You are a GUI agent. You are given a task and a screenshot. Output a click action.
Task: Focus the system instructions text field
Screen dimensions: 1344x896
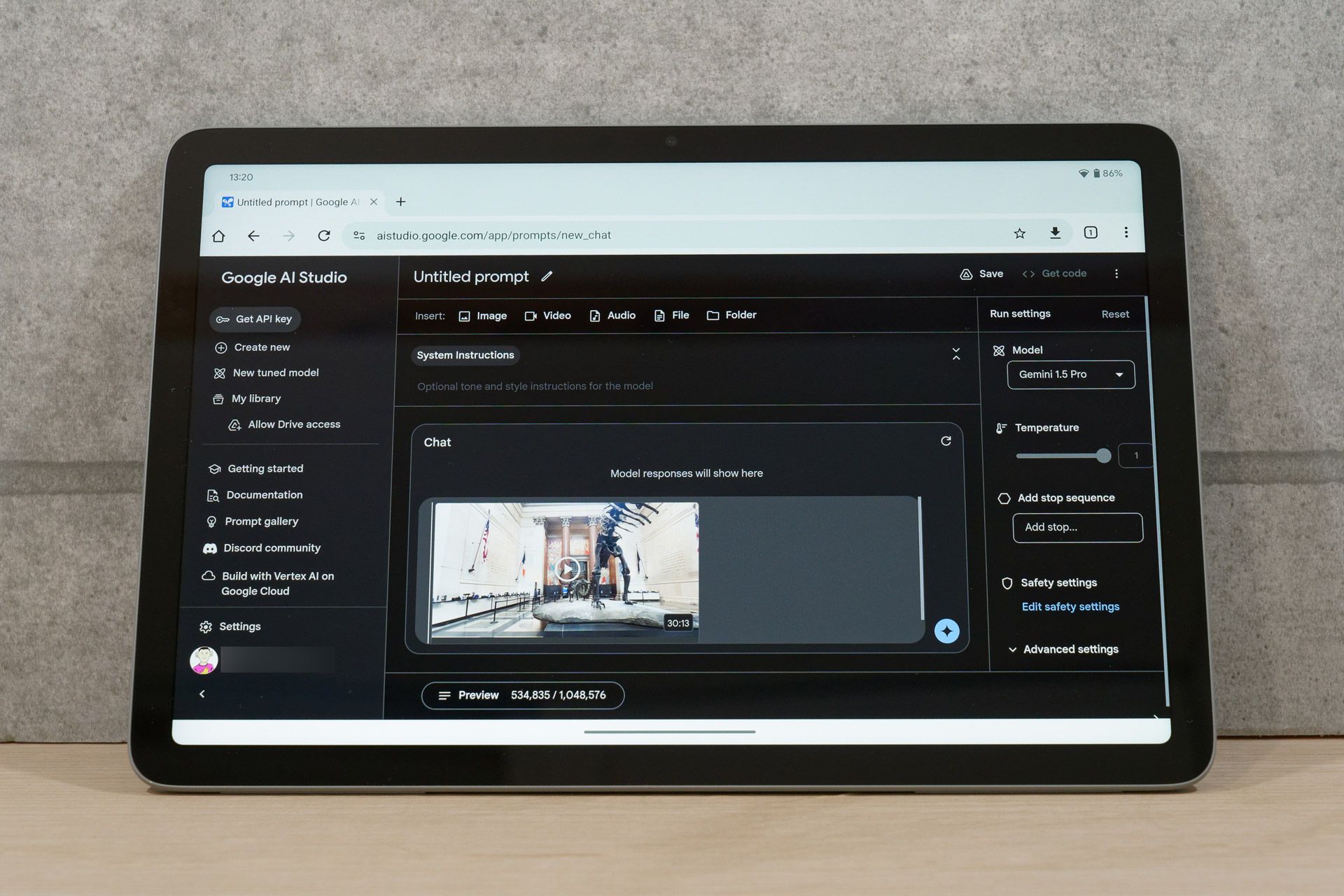(x=535, y=386)
